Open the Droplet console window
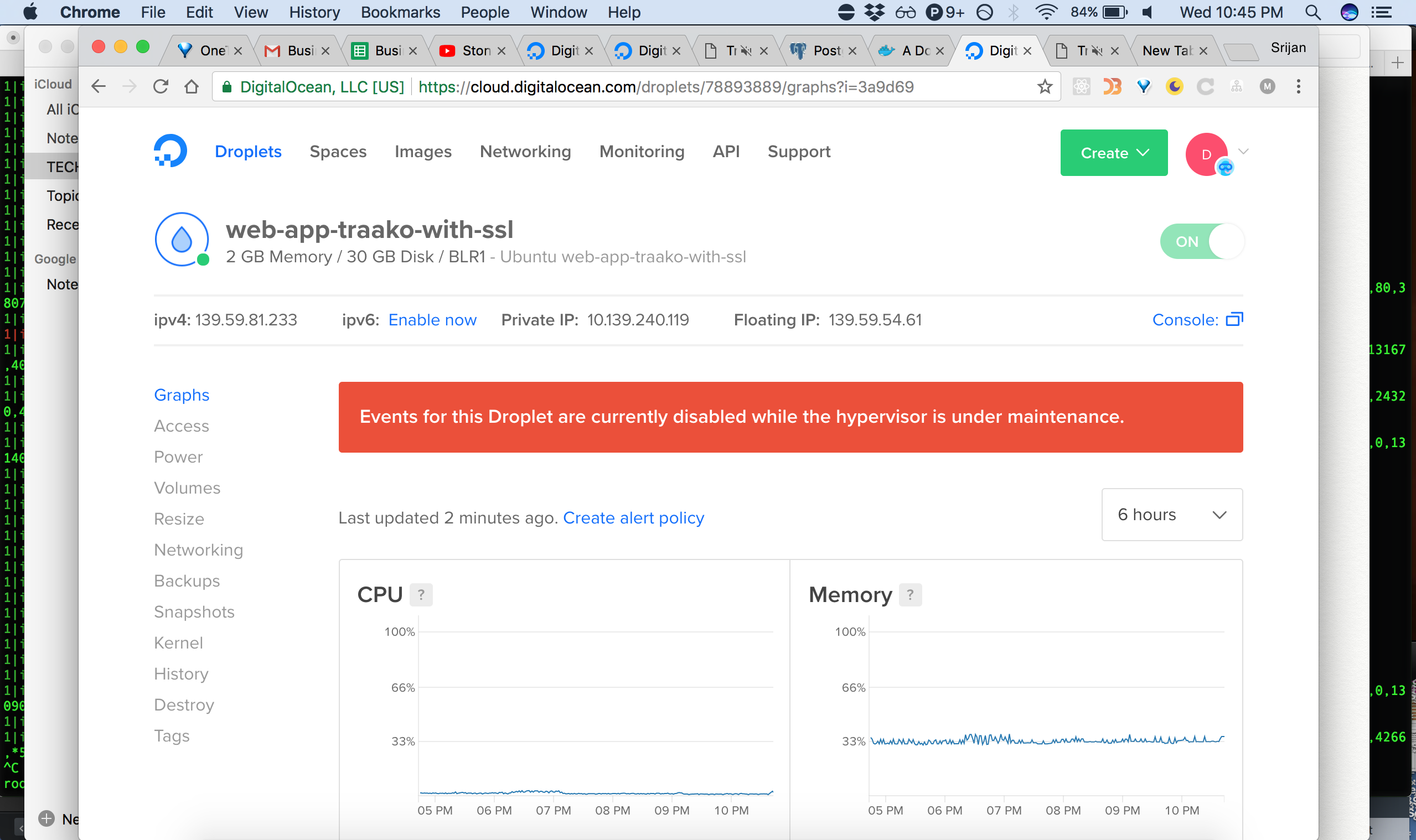 pos(1197,319)
